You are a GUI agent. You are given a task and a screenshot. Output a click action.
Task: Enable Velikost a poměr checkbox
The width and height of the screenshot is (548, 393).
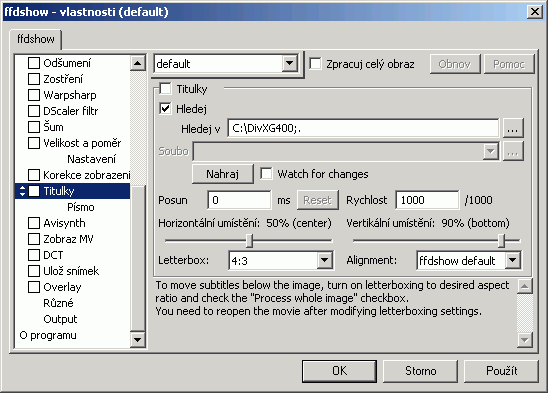pos(34,143)
